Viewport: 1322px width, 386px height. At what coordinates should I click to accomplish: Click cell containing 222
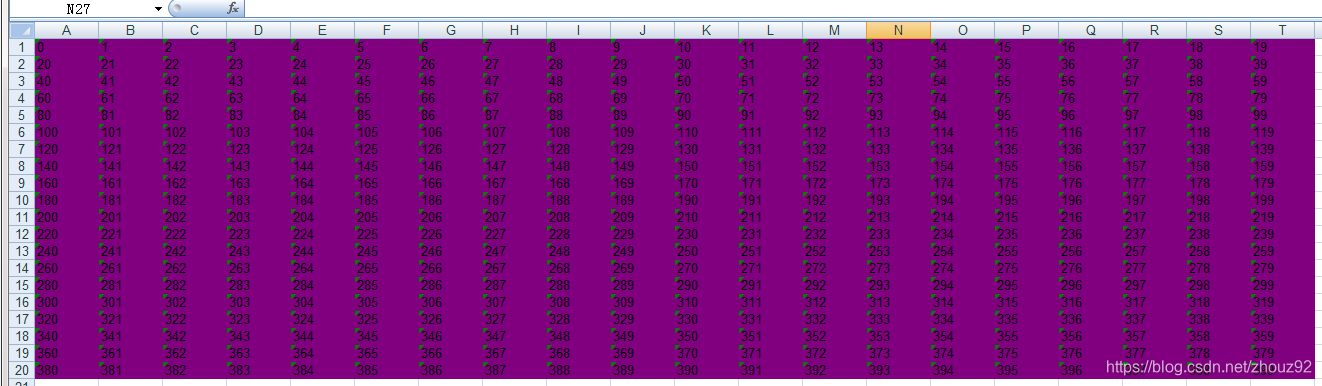(x=194, y=234)
